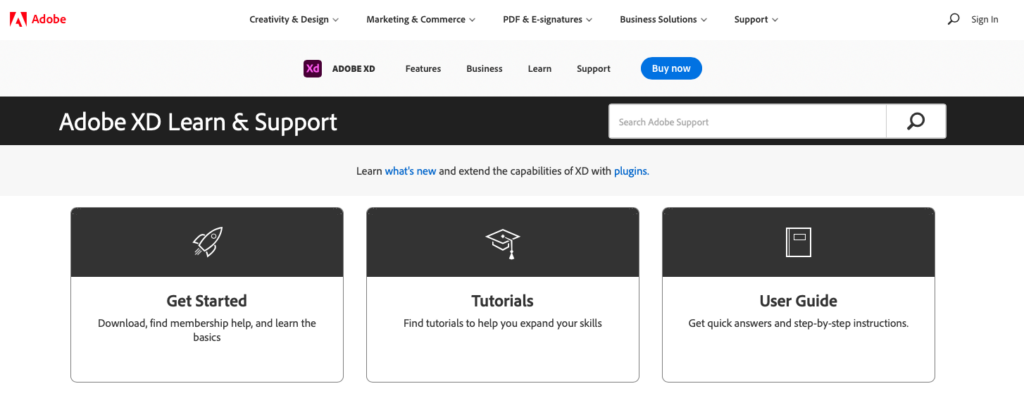The image size is (1024, 410).
Task: Click the header search magnifier icon
Action: [953, 19]
